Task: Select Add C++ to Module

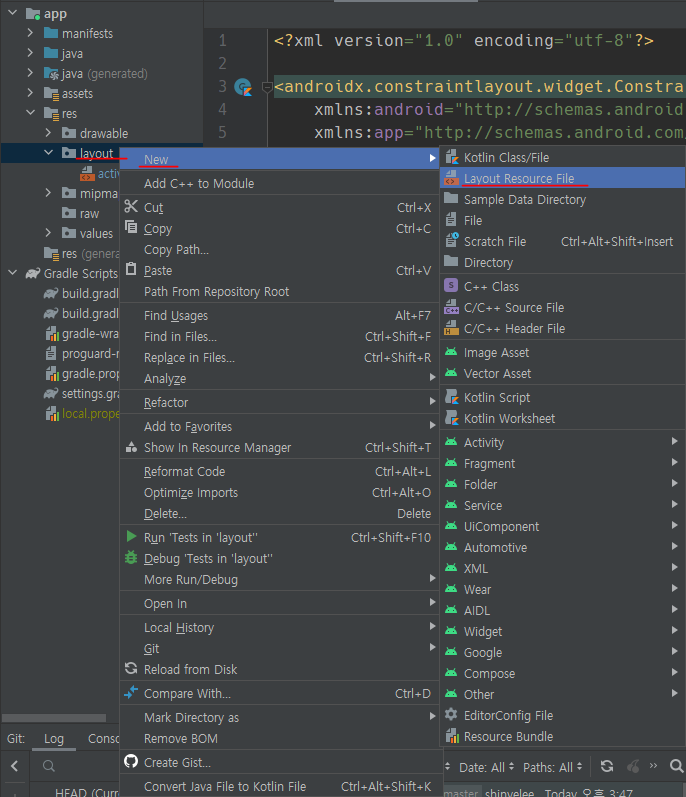Action: pyautogui.click(x=279, y=183)
